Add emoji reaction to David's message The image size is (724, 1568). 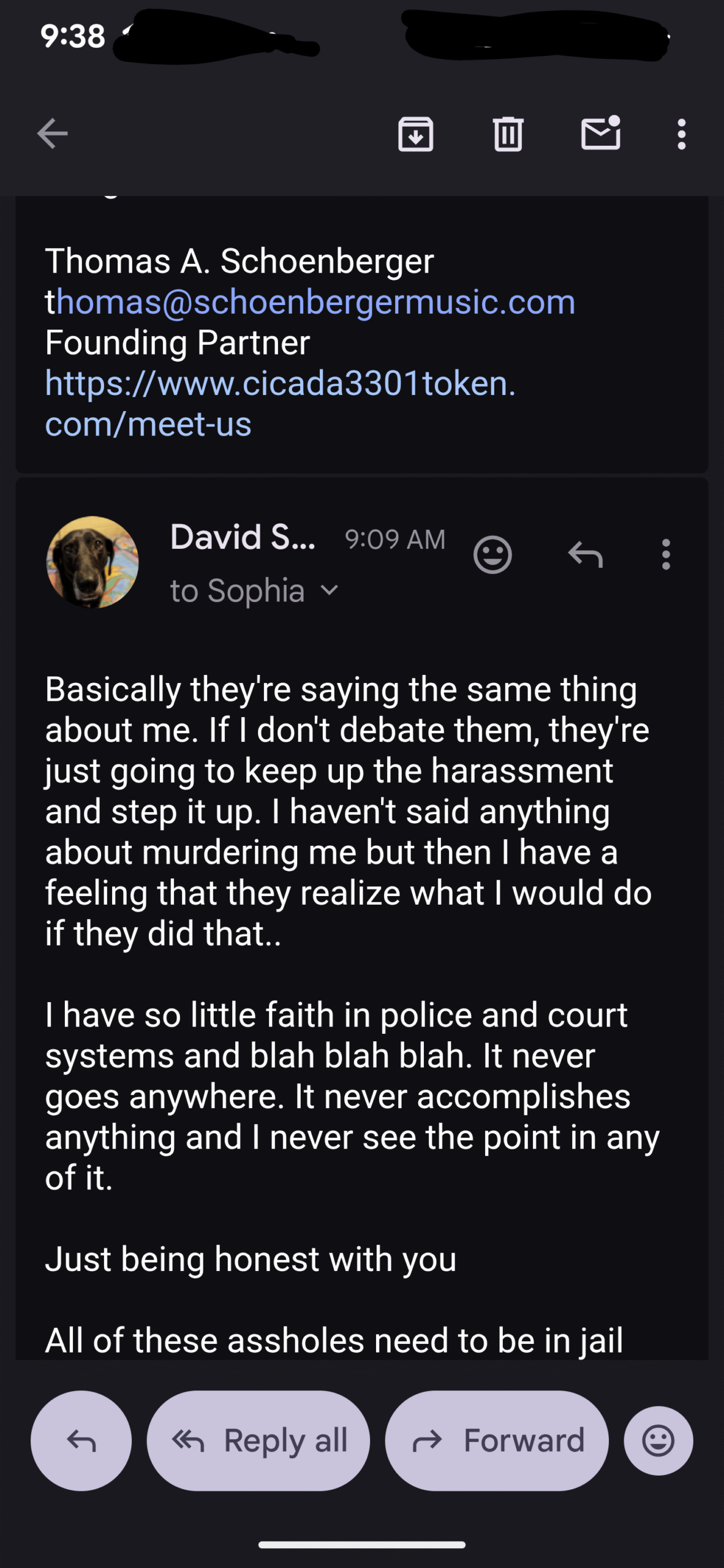(492, 555)
